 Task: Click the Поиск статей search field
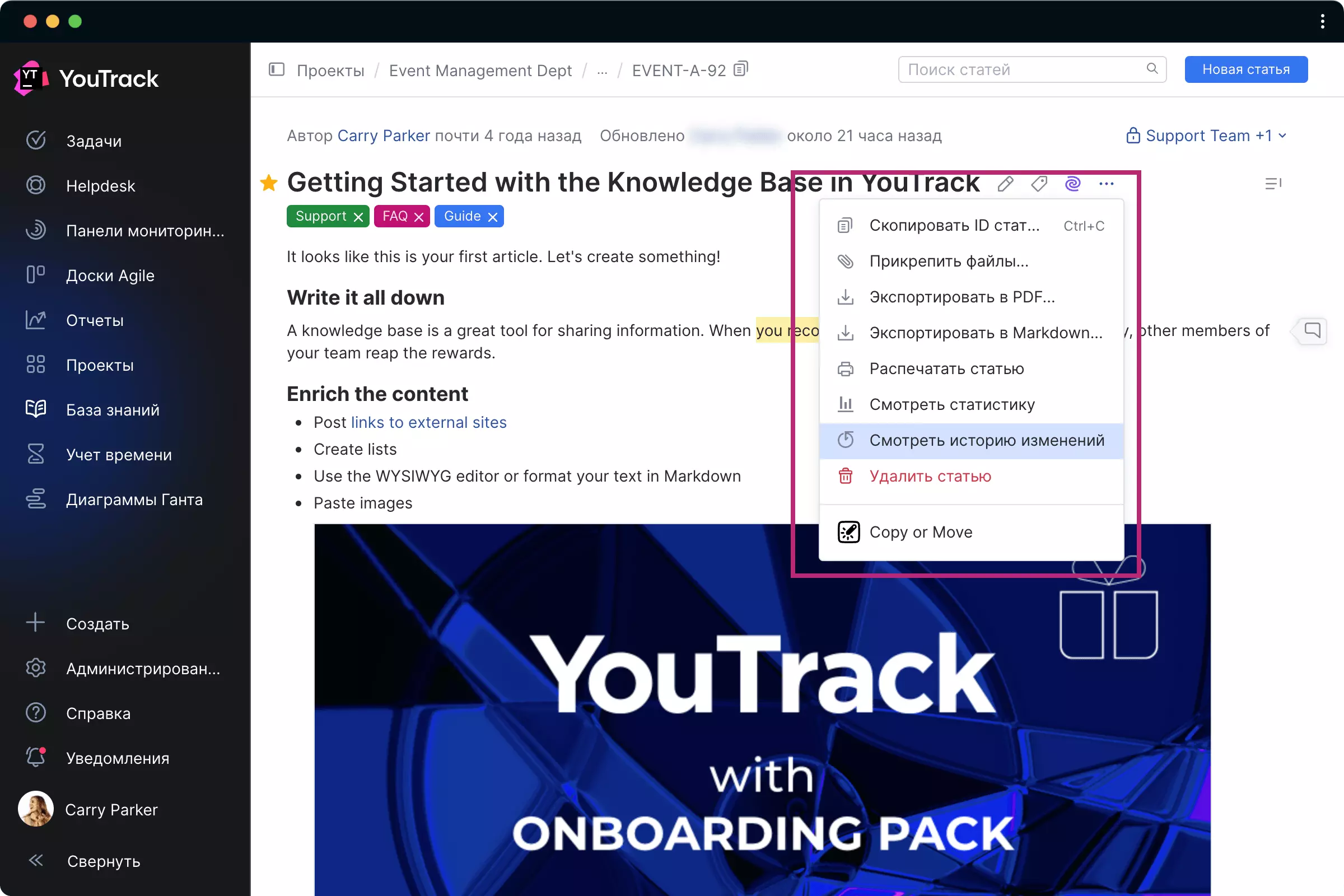pyautogui.click(x=1023, y=69)
